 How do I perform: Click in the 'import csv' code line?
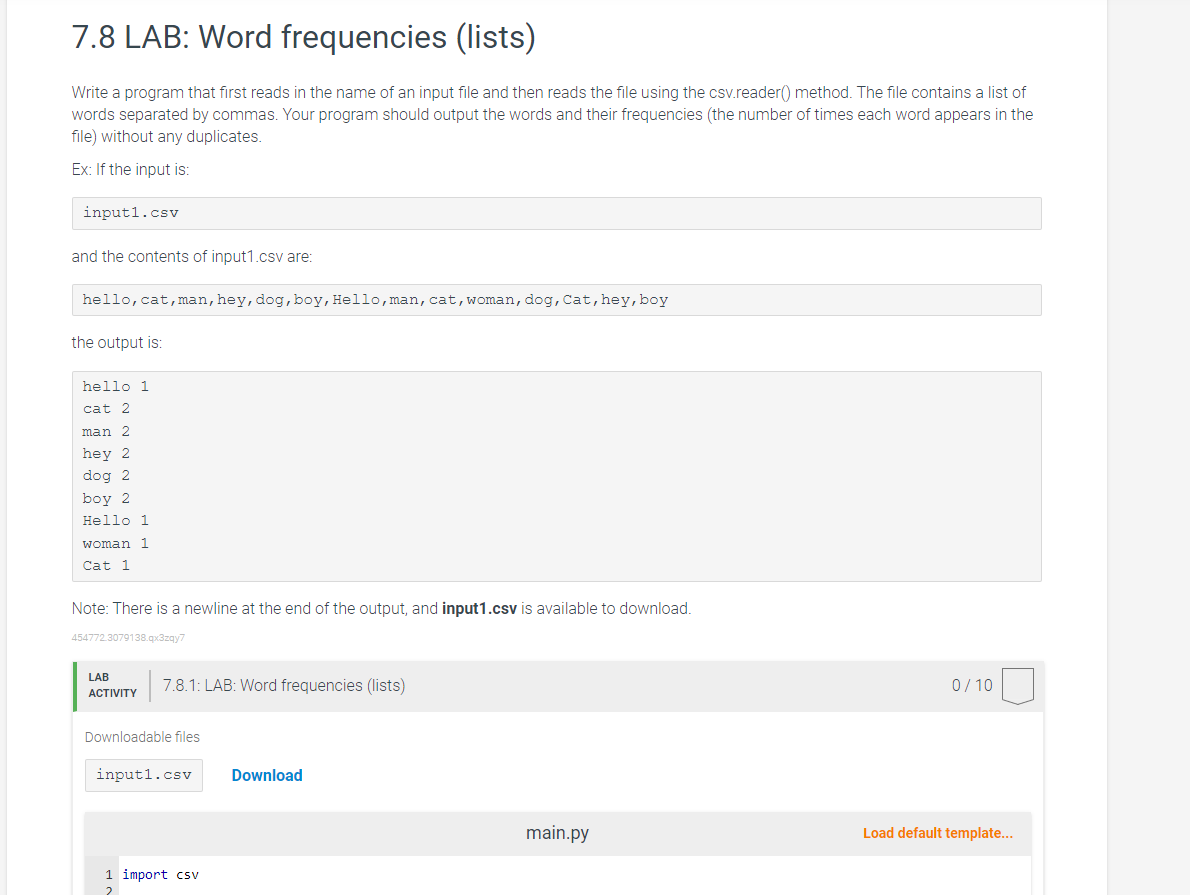pos(160,875)
